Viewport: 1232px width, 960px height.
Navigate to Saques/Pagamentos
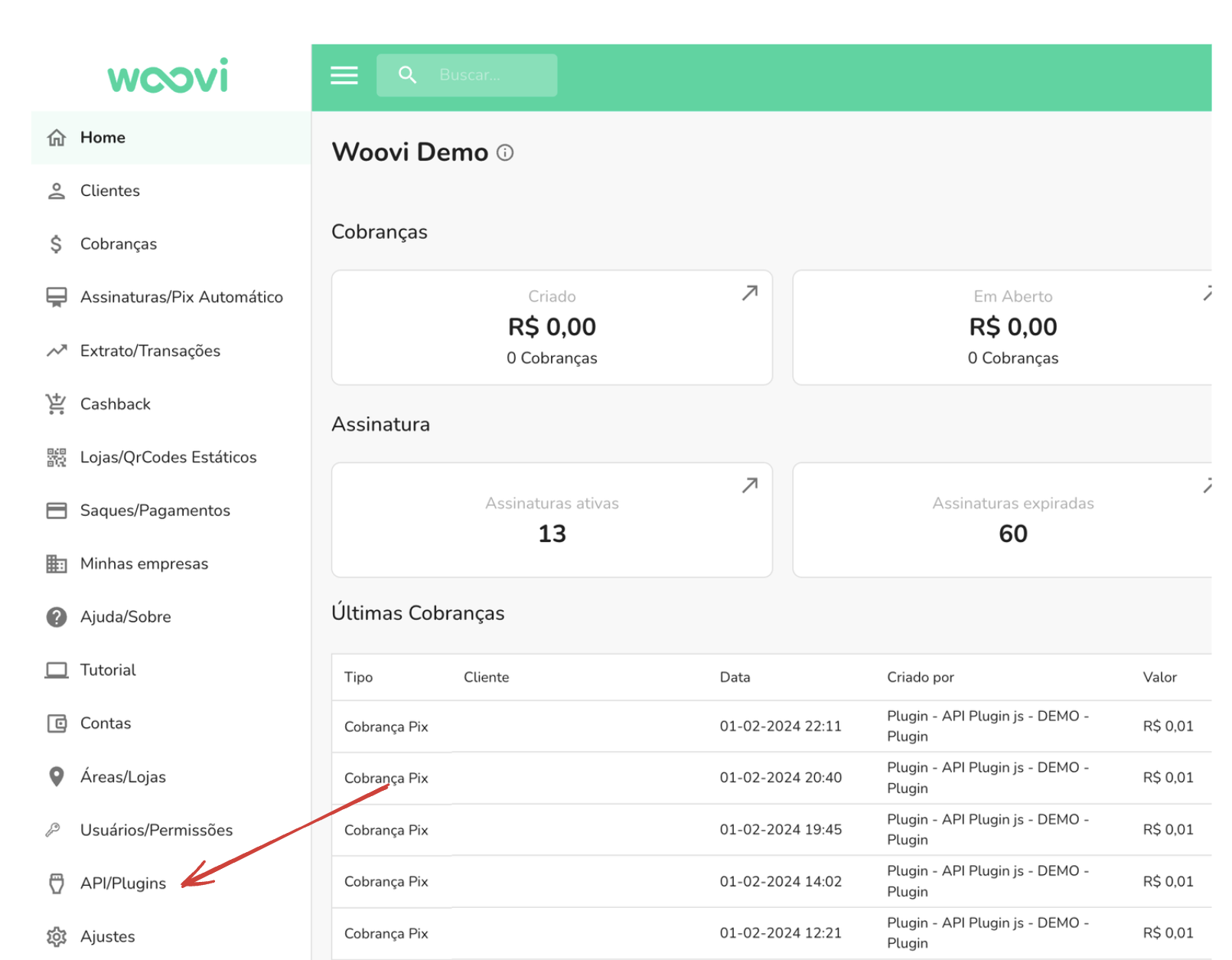tap(155, 511)
